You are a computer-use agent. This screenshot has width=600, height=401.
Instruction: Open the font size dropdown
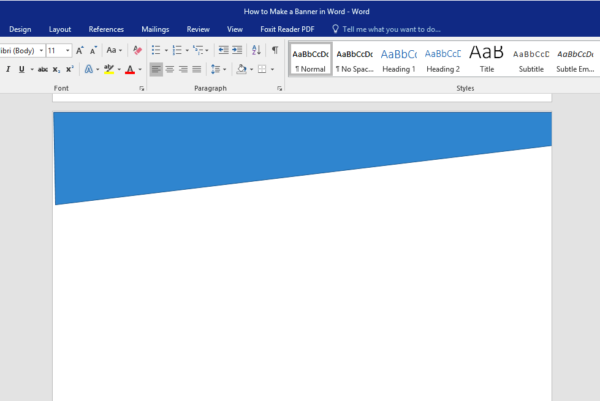(68, 51)
